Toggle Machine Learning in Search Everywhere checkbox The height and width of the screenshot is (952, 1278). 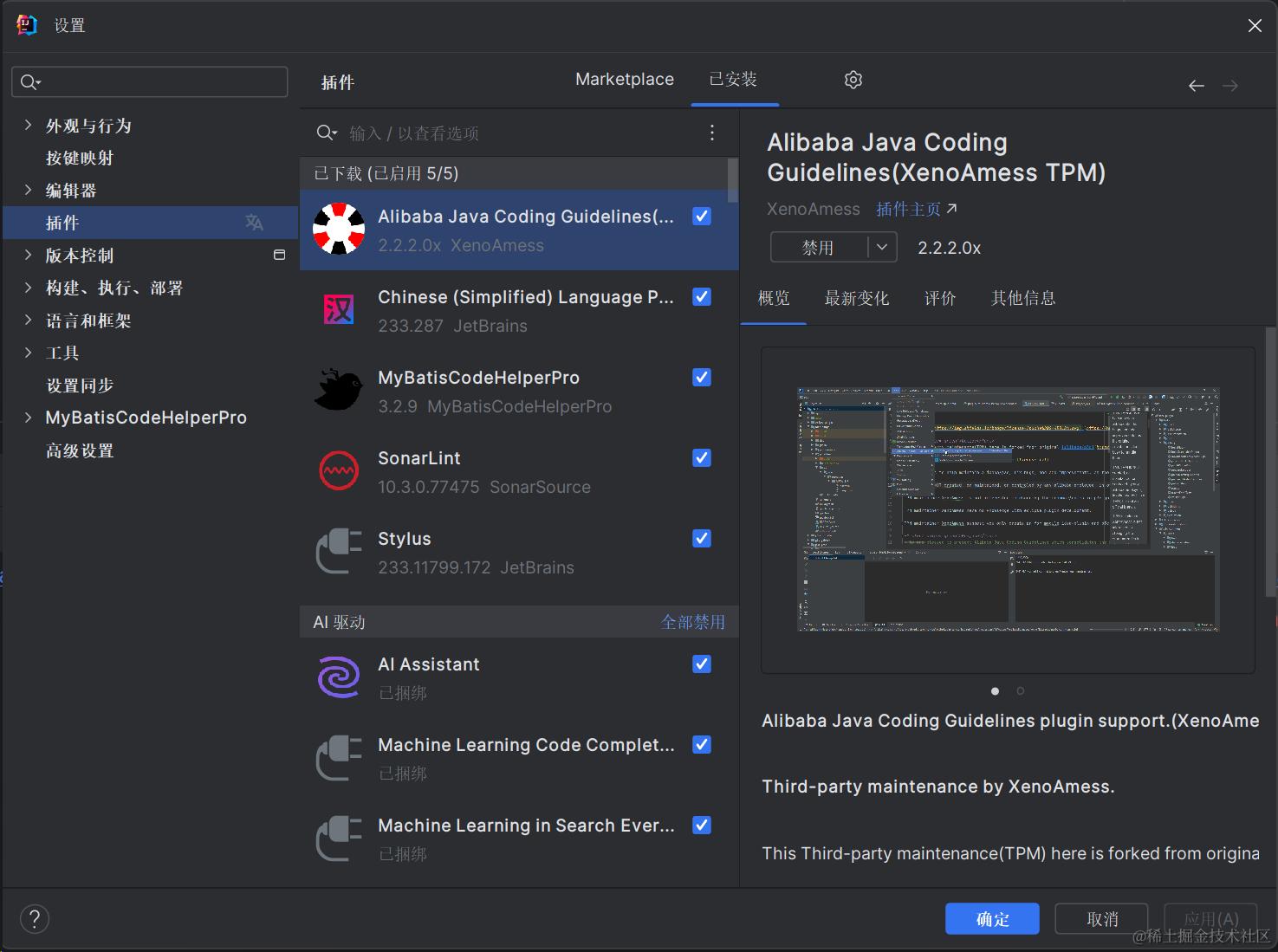pyautogui.click(x=702, y=826)
